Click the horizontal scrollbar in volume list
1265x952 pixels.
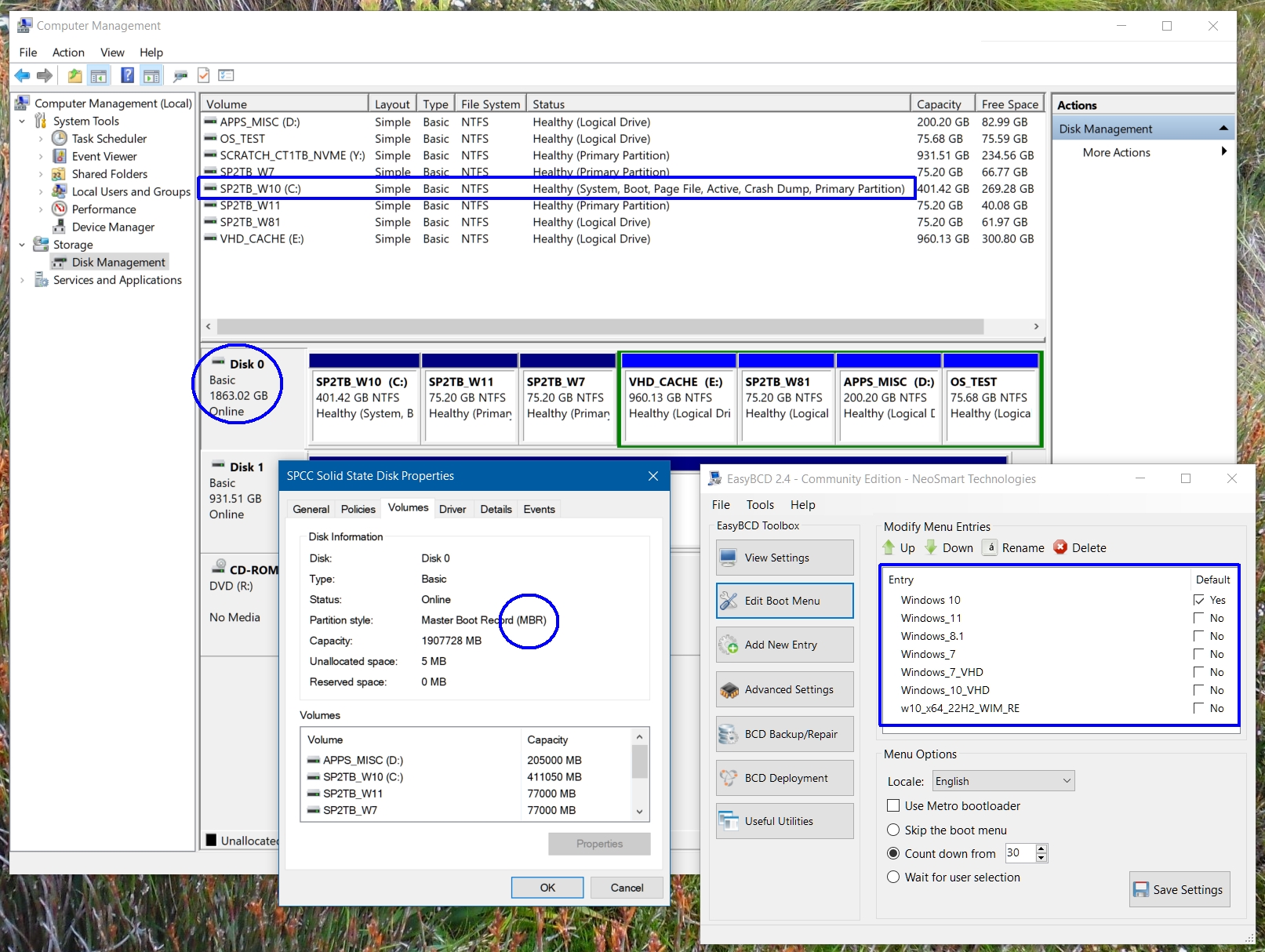600,326
